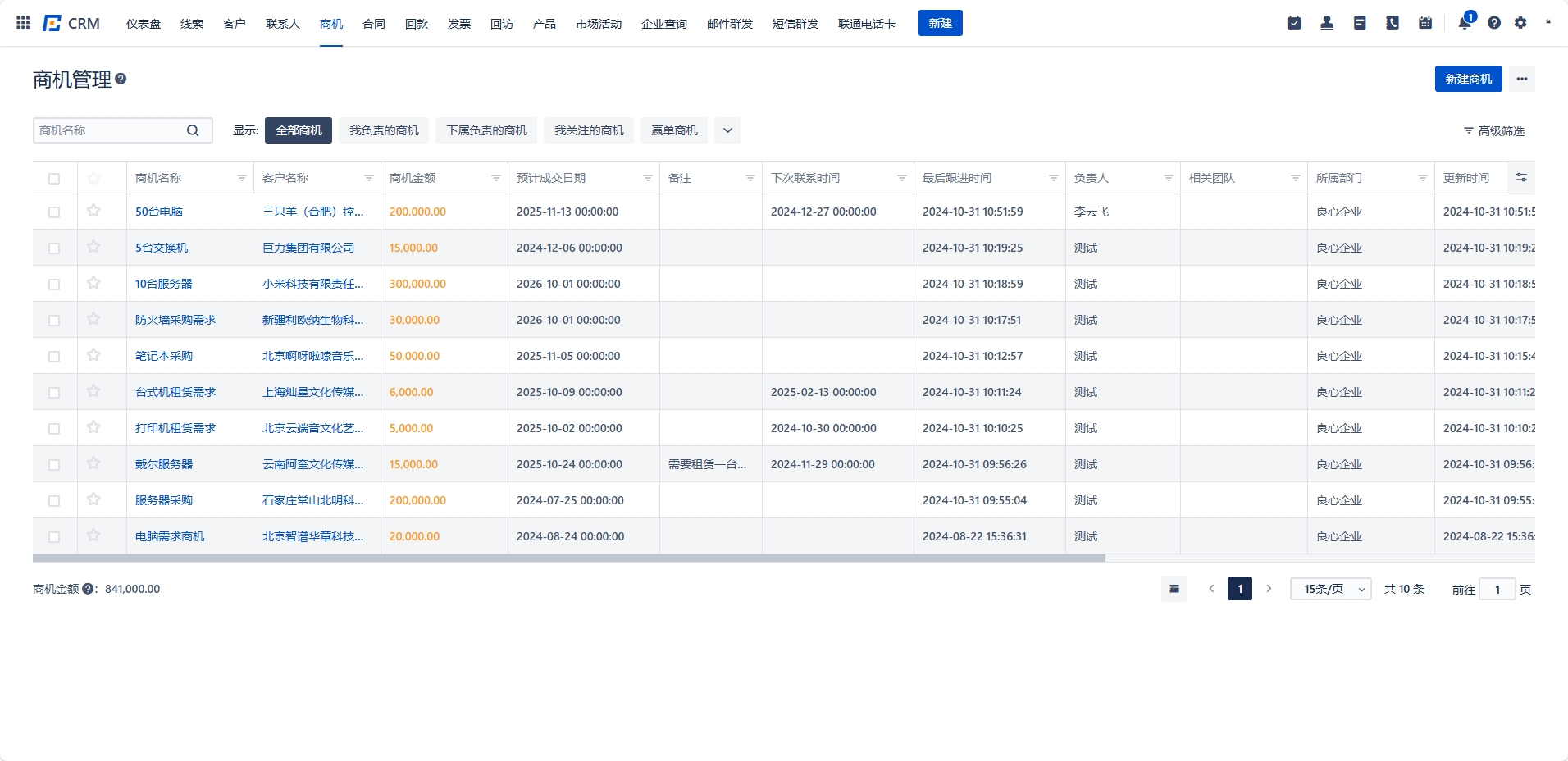Screen dimensions: 1568x761
Task: Star the 防火墙采购需求 opportunity
Action: click(93, 319)
